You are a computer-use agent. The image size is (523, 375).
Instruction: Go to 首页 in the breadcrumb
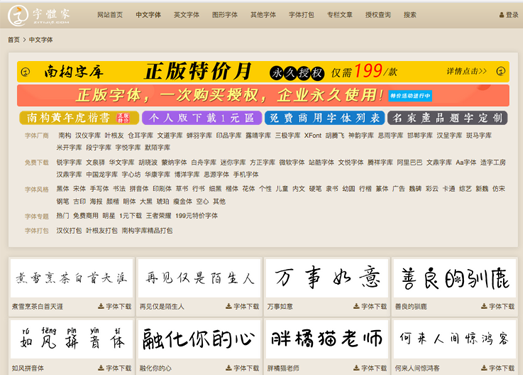[14, 40]
